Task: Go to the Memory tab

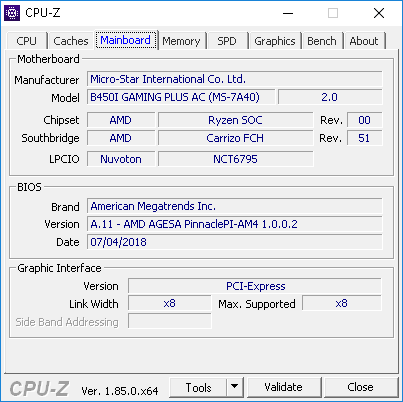Action: 181,41
